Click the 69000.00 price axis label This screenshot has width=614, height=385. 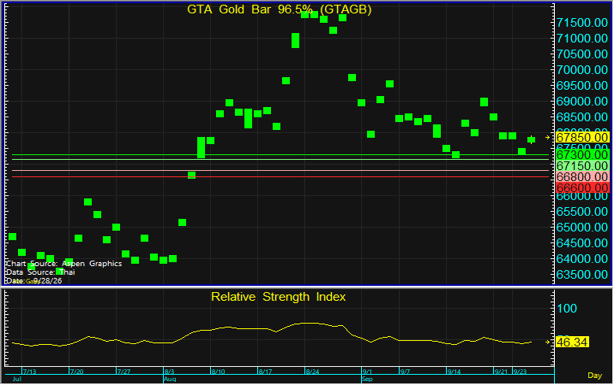[x=582, y=101]
